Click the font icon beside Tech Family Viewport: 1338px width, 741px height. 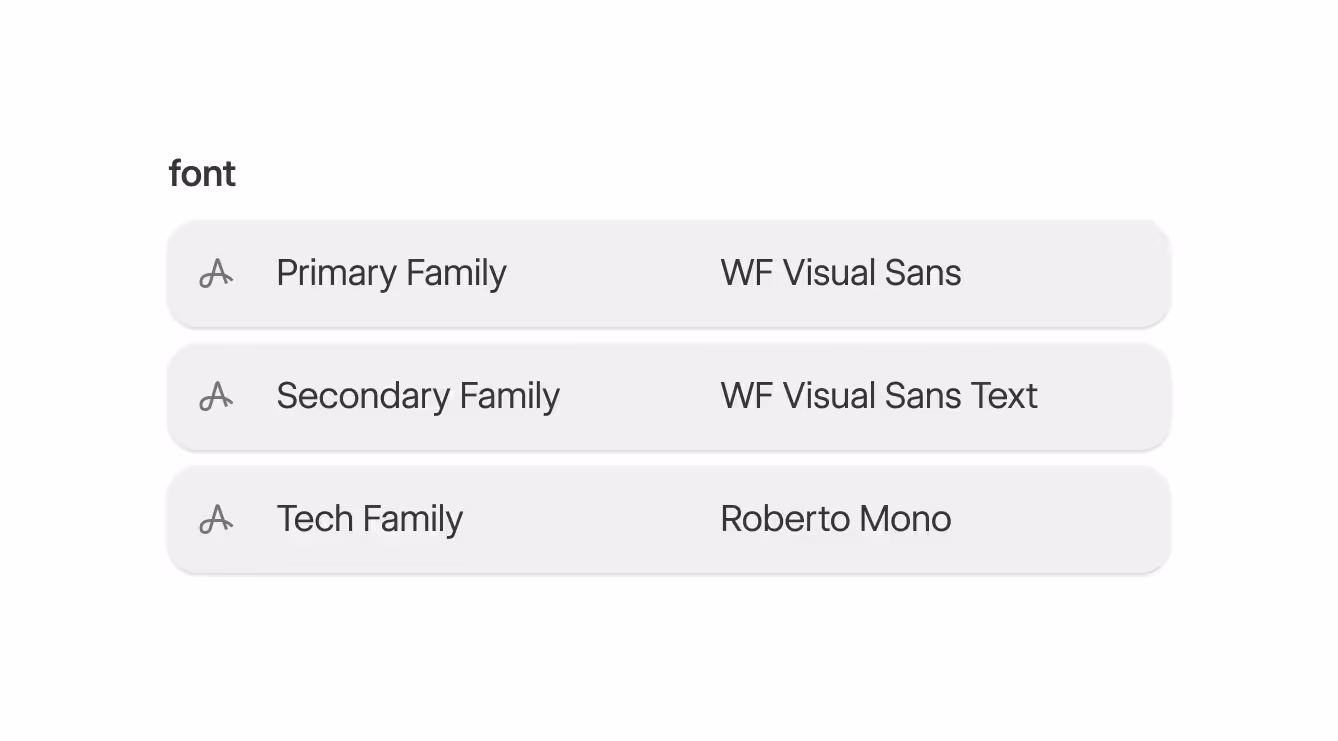[x=216, y=519]
